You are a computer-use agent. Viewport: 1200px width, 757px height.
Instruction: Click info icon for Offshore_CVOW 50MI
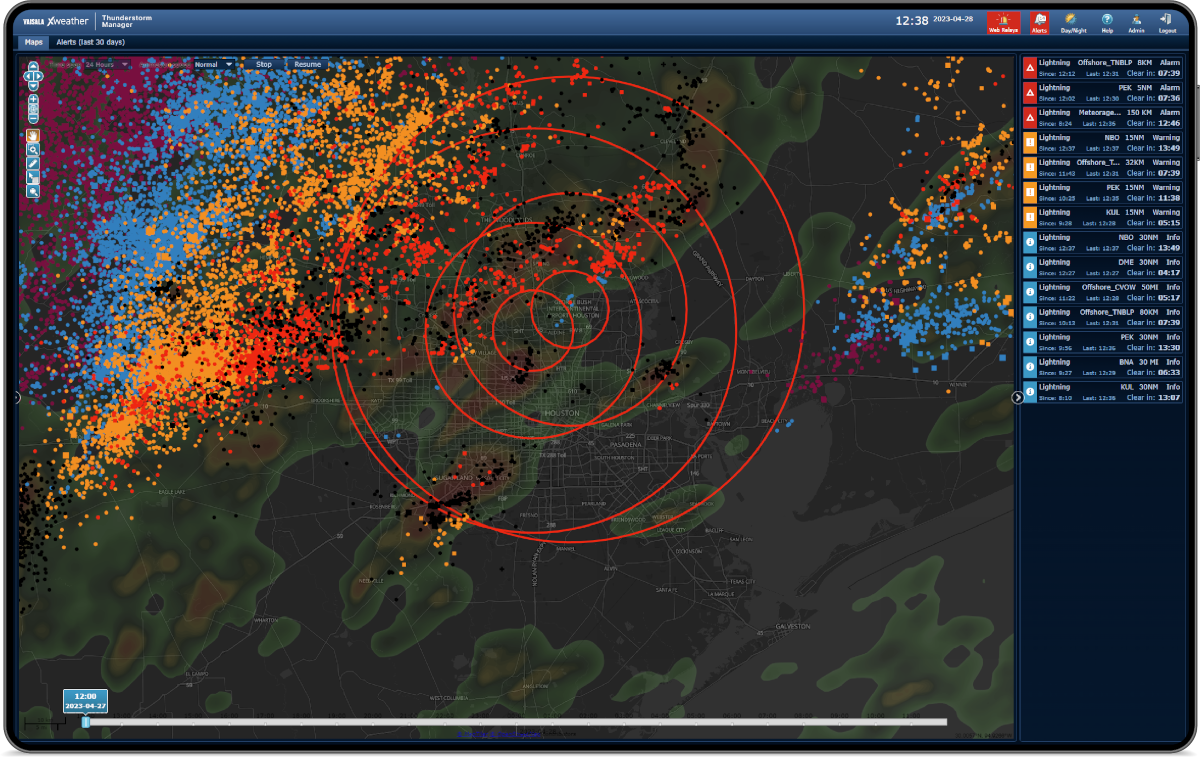[1029, 293]
